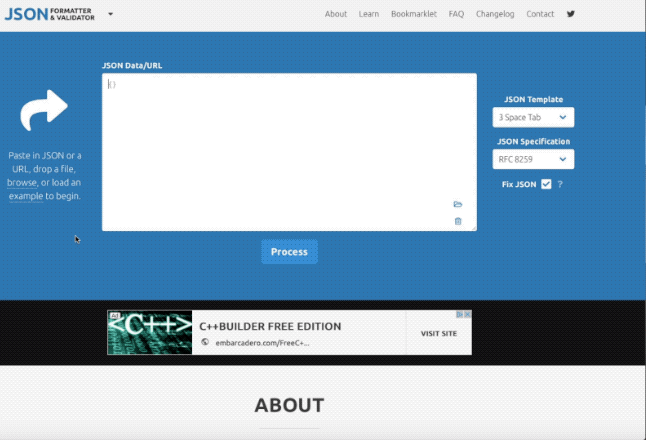Screen dimensions: 646x440
Task: Open the About nav item
Action: 336,14
